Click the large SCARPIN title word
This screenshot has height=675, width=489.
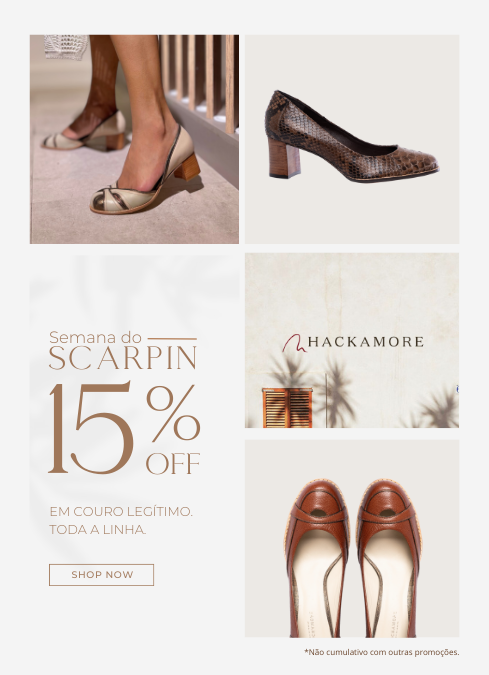coord(123,358)
